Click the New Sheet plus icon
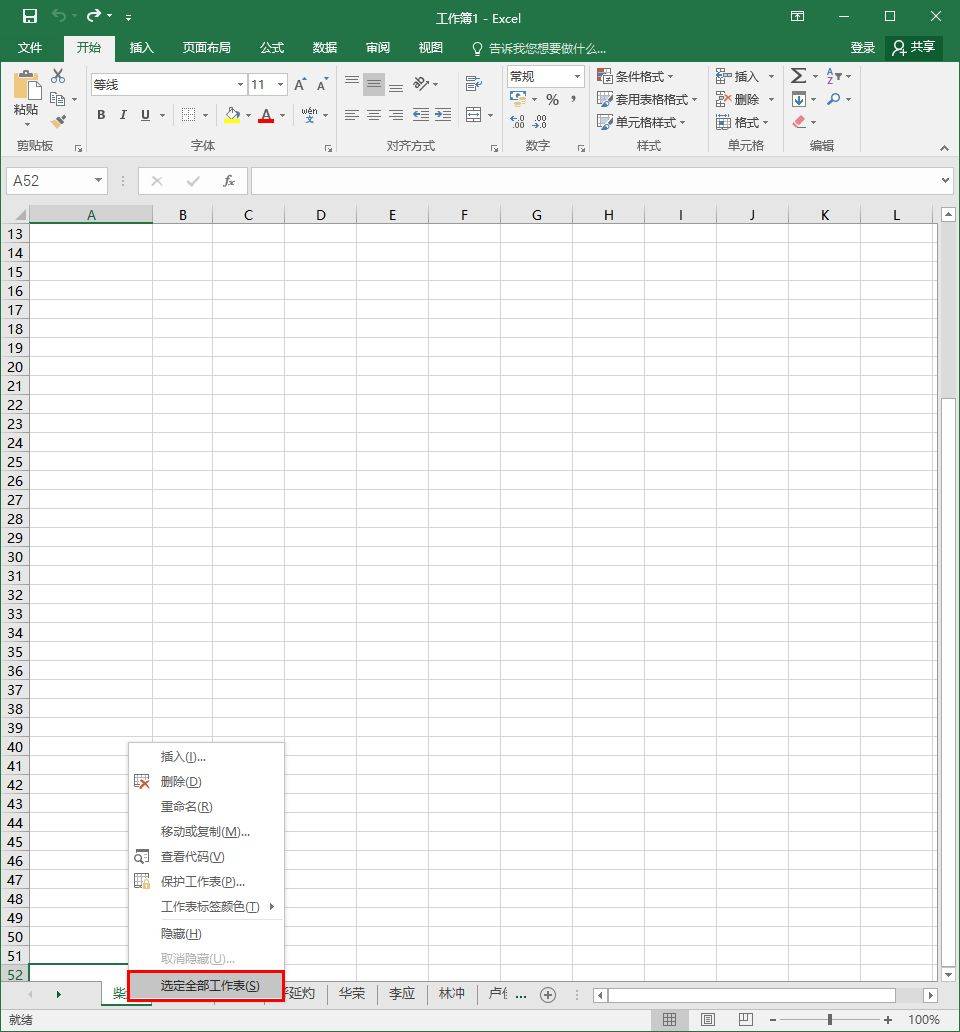This screenshot has height=1032, width=960. pos(547,994)
